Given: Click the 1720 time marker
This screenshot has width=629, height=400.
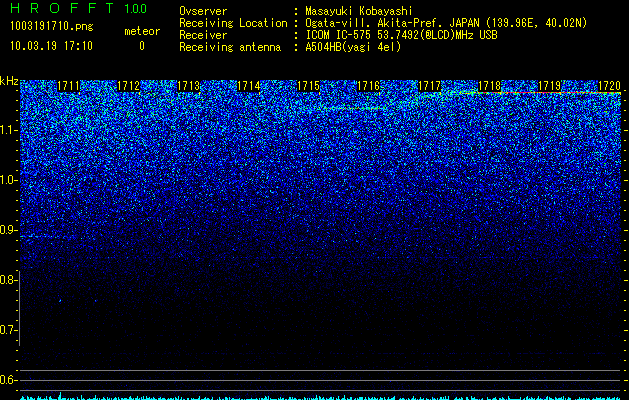Looking at the screenshot, I should pyautogui.click(x=609, y=86).
